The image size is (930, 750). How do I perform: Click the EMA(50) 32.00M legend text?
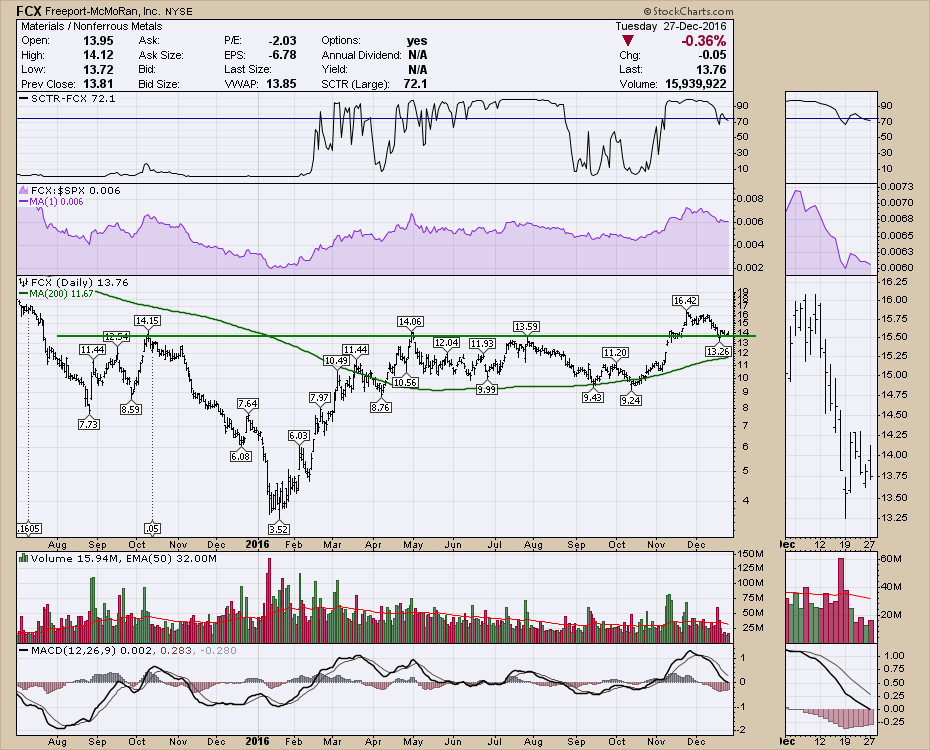click(x=173, y=558)
